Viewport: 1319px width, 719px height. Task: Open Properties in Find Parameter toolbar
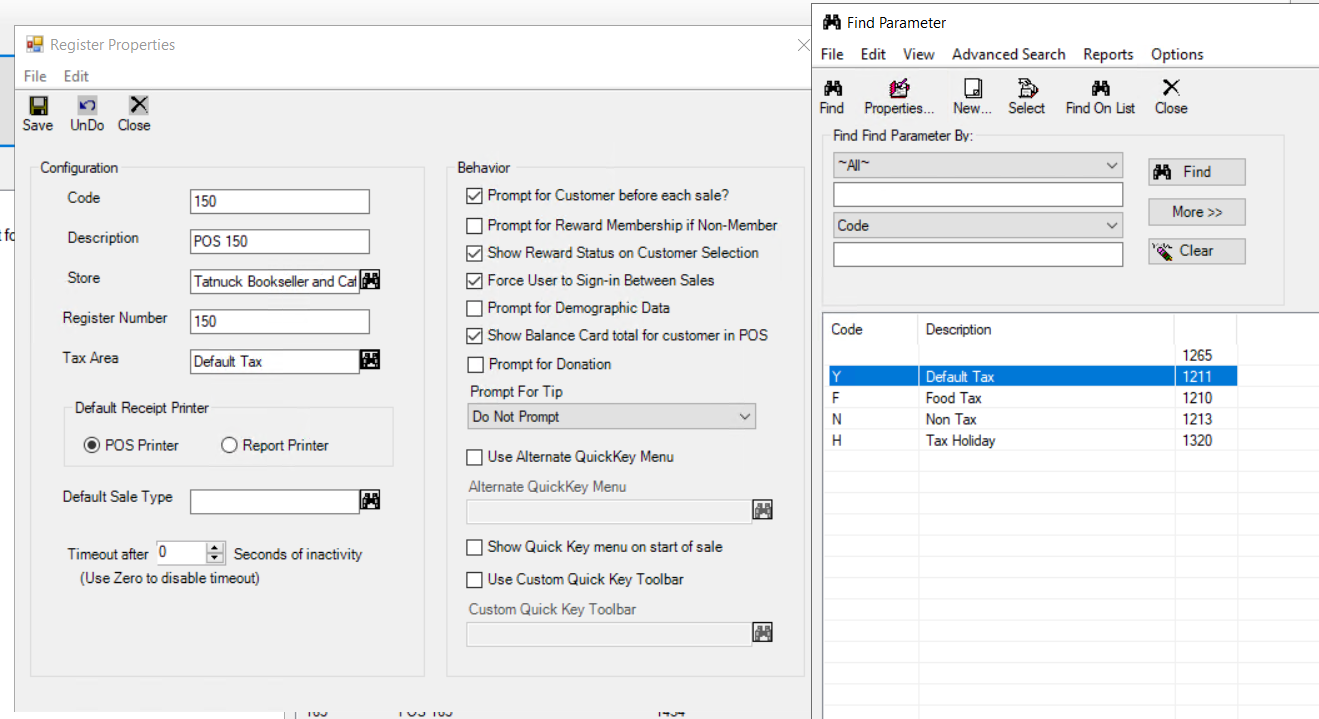pyautogui.click(x=899, y=97)
